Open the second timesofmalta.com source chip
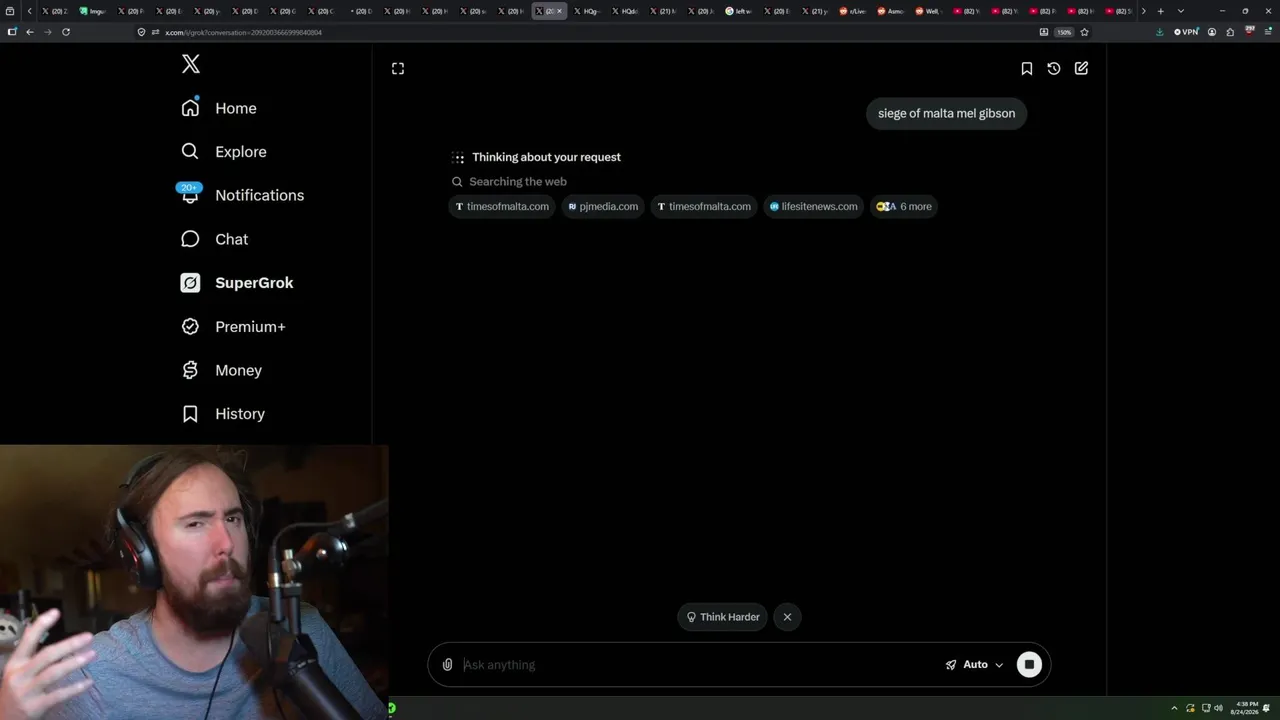This screenshot has width=1280, height=720. coord(704,207)
